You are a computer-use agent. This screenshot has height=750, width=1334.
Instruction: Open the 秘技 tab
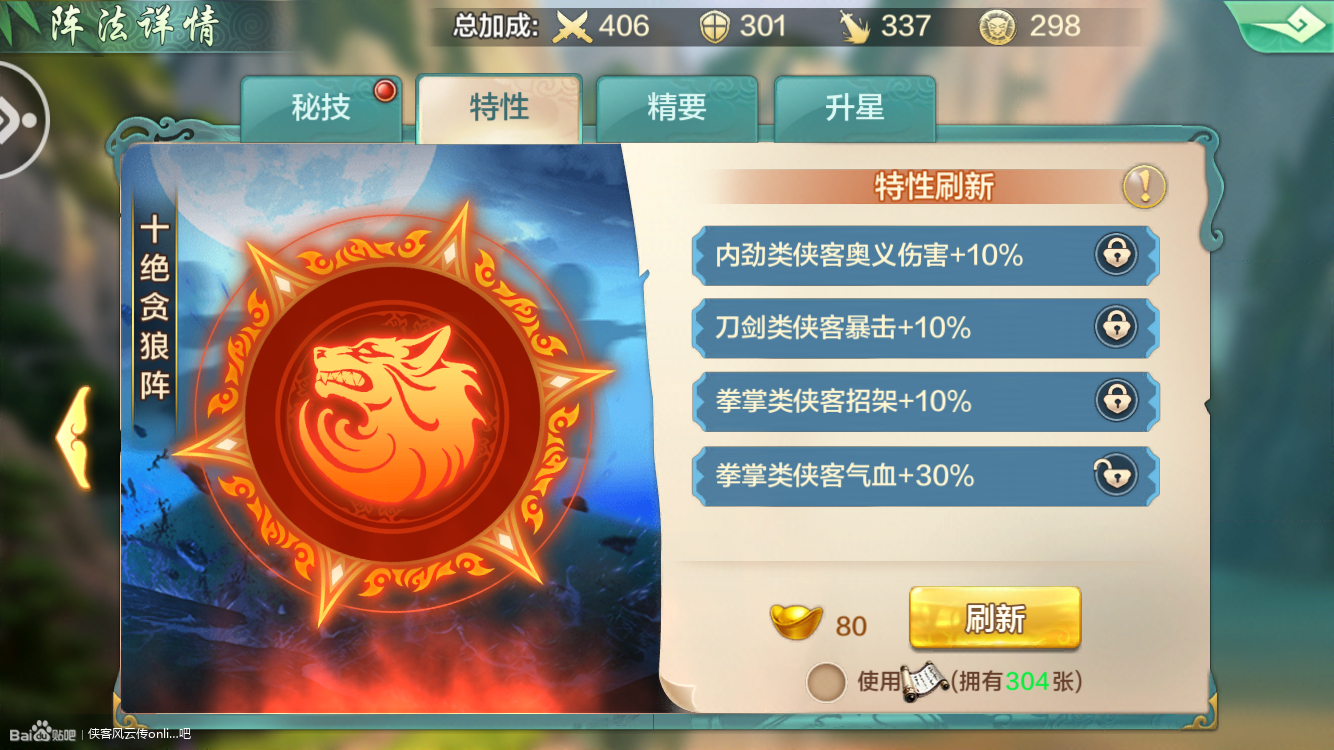321,108
